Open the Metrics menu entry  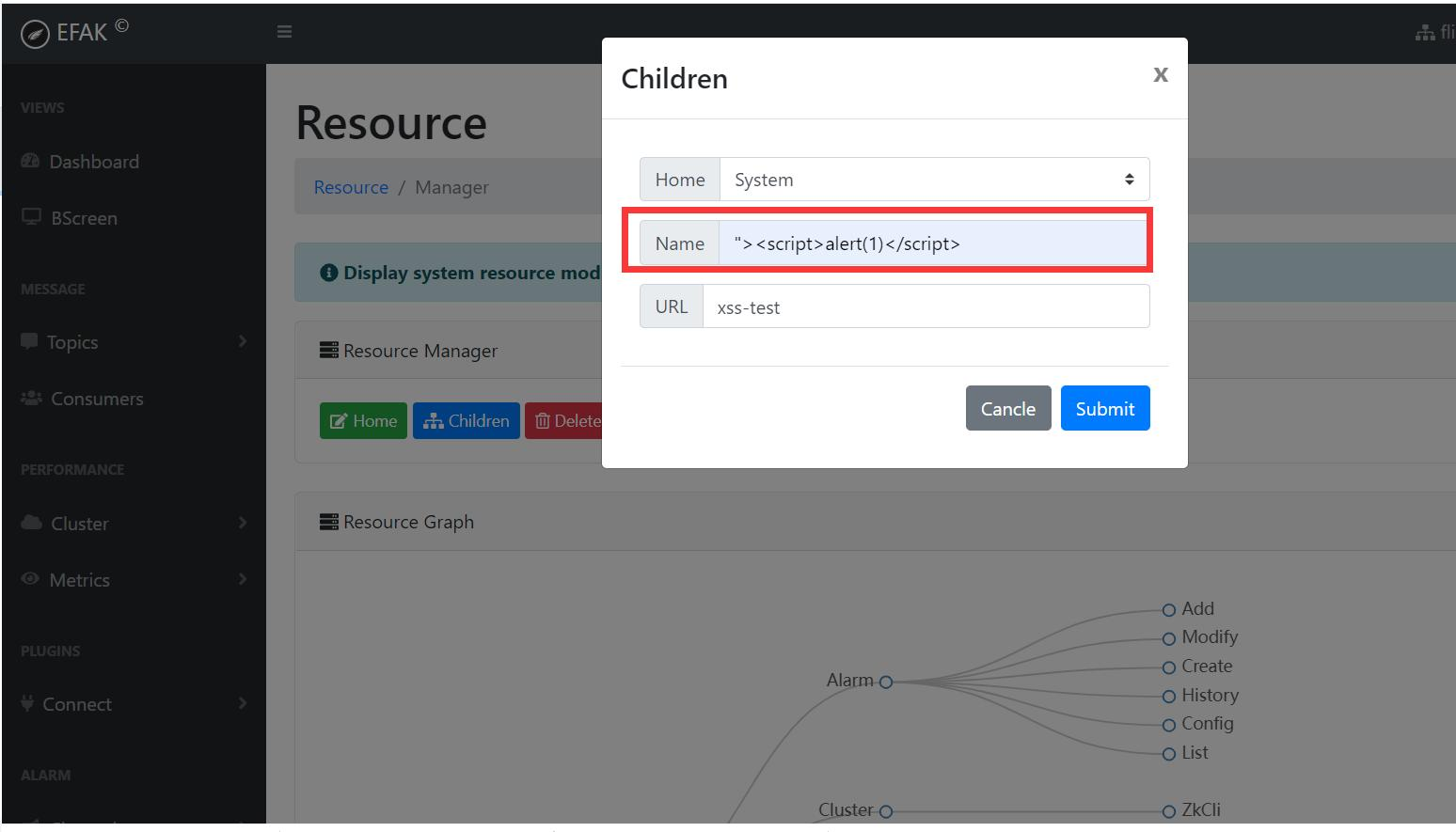(x=79, y=579)
